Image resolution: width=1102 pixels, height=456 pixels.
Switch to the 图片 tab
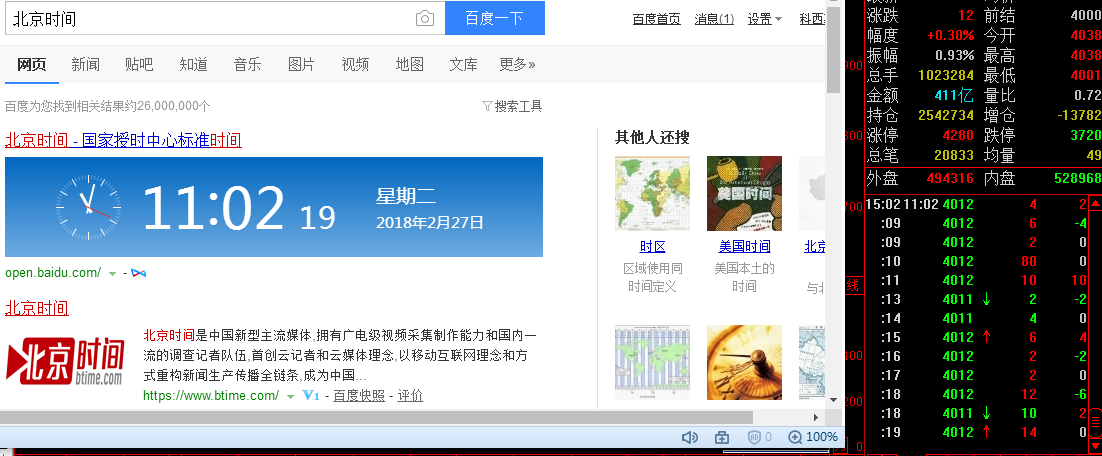click(302, 65)
